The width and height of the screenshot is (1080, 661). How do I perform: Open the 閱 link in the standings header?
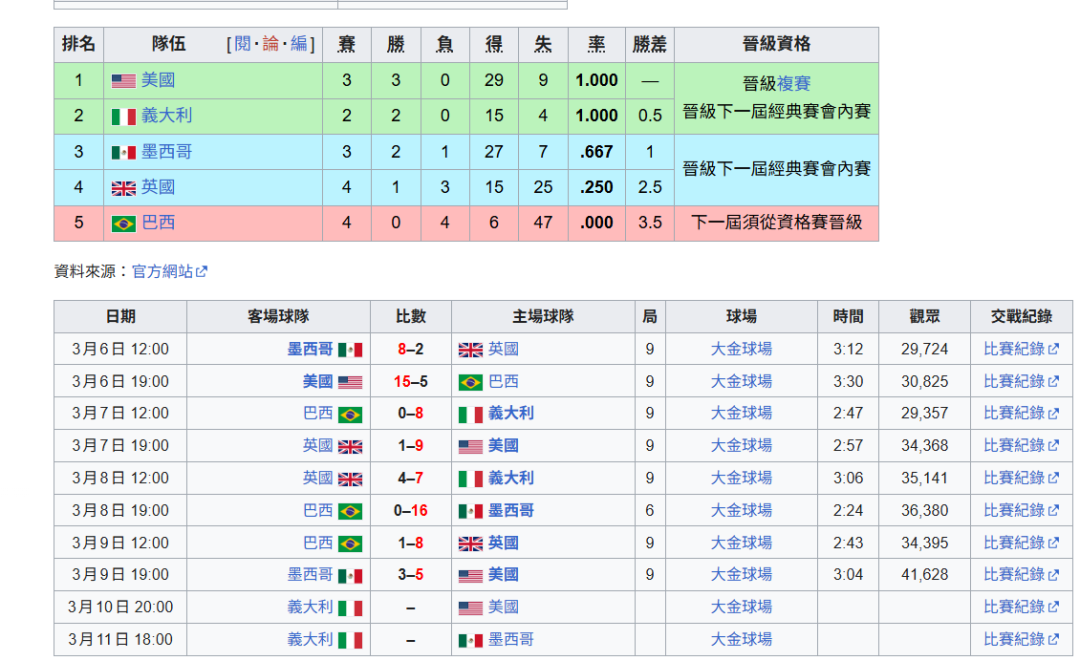(242, 44)
